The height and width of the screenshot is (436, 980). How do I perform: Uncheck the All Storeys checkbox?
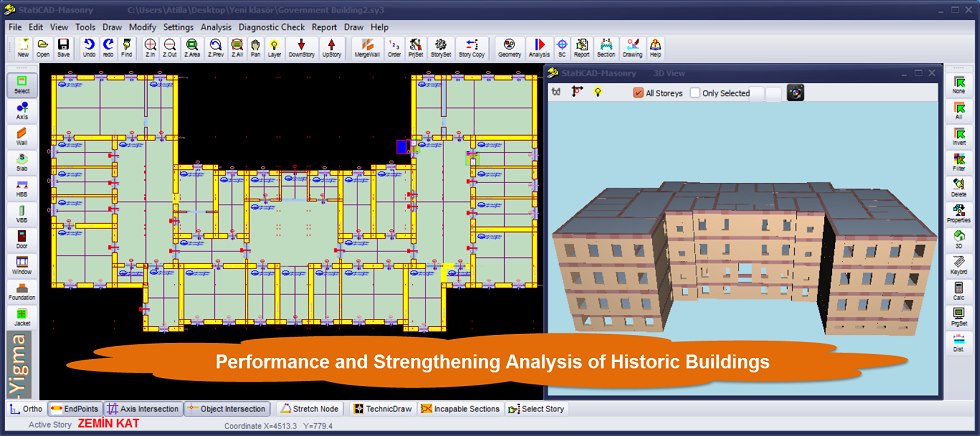639,93
